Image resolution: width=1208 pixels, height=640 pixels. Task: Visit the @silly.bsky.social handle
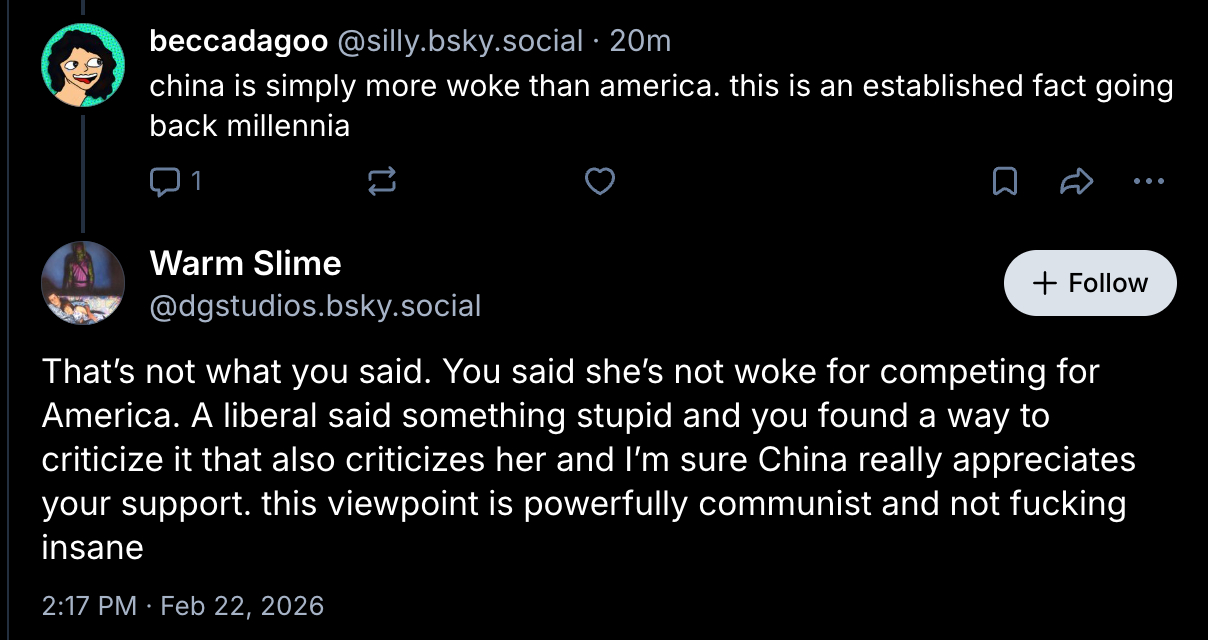point(459,41)
